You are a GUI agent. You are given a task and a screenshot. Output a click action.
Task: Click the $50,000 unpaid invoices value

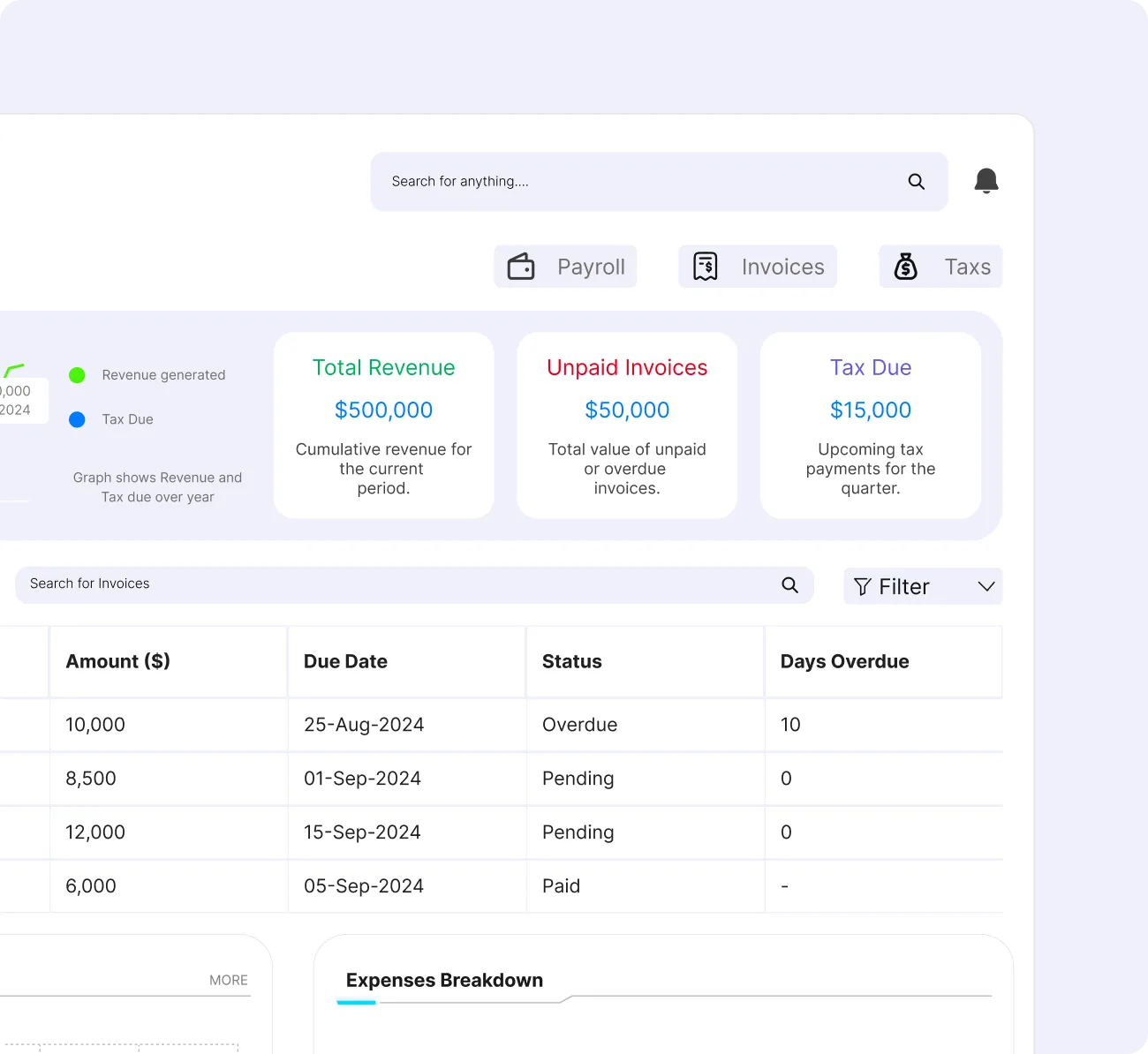pyautogui.click(x=627, y=410)
